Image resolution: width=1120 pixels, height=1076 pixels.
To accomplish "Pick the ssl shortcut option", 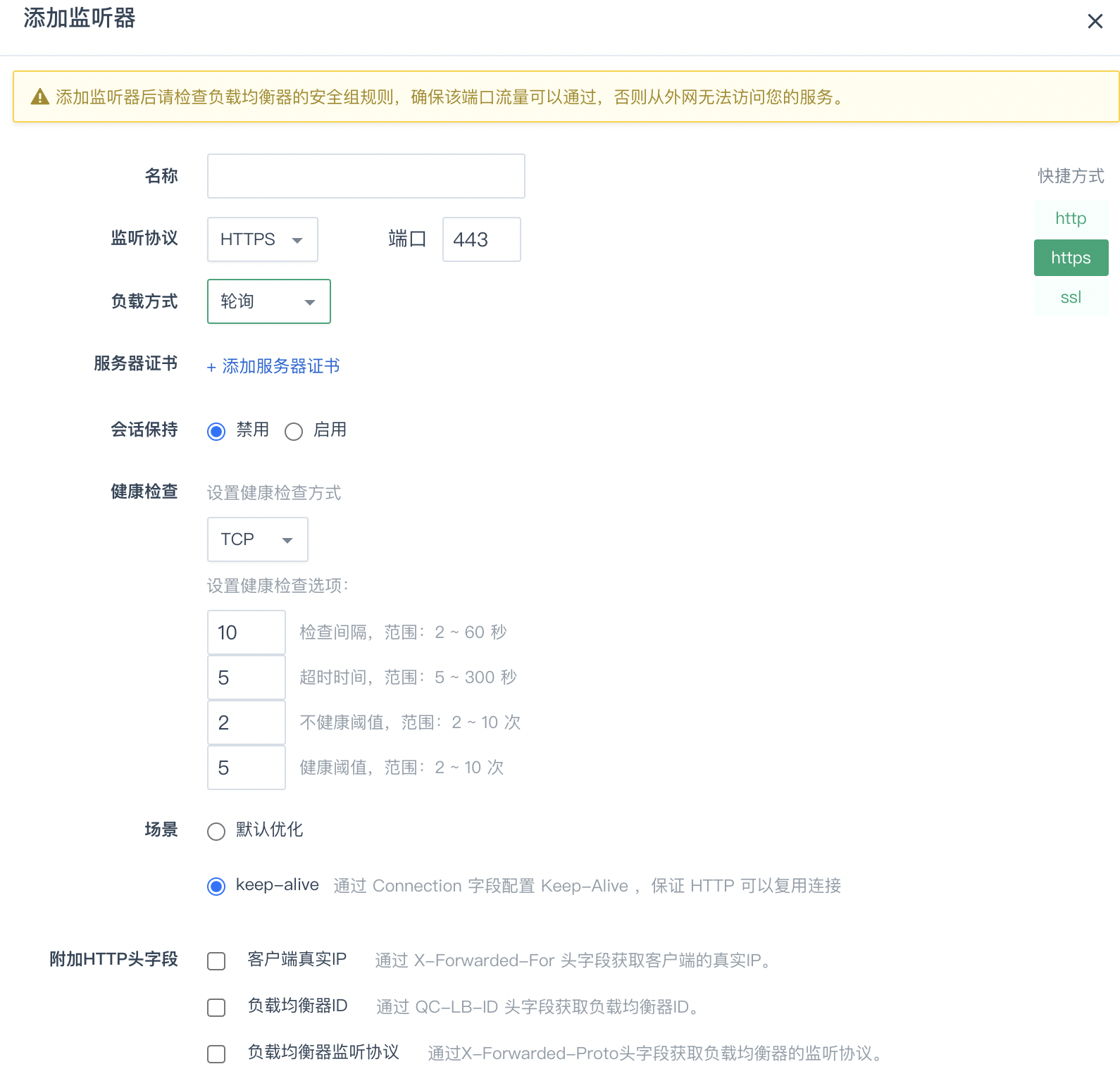I will point(1071,297).
